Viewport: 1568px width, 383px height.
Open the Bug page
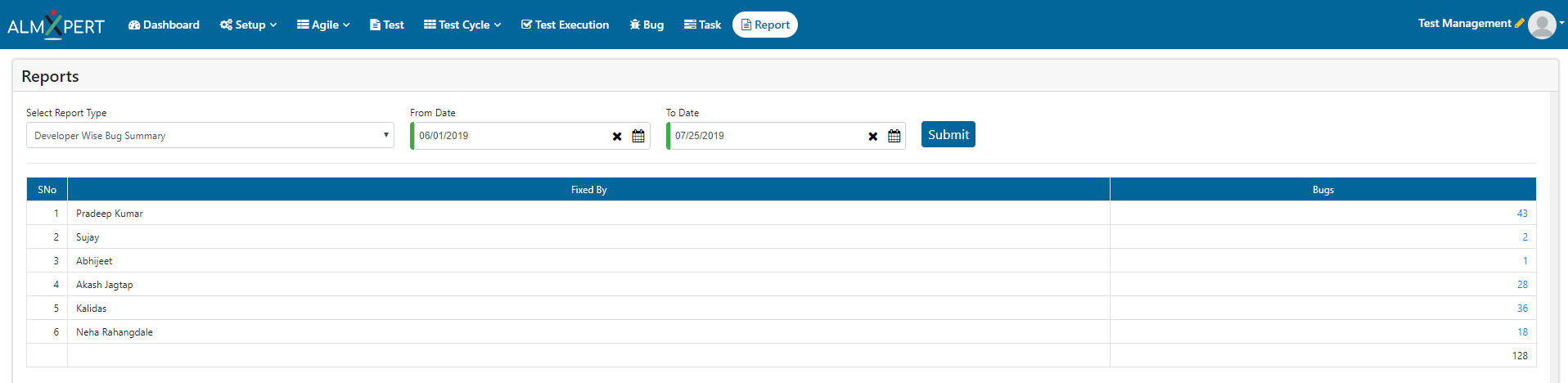[x=647, y=25]
